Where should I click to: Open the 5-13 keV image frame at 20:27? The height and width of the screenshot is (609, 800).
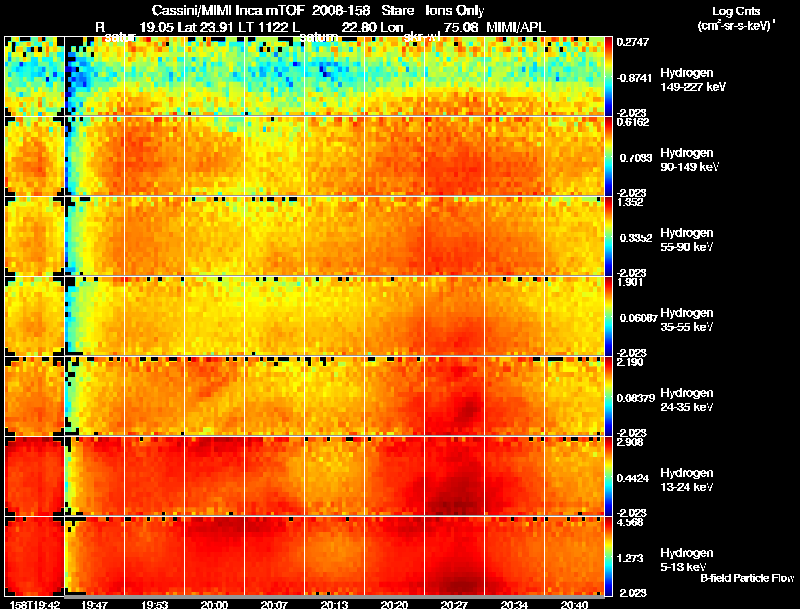point(454,556)
